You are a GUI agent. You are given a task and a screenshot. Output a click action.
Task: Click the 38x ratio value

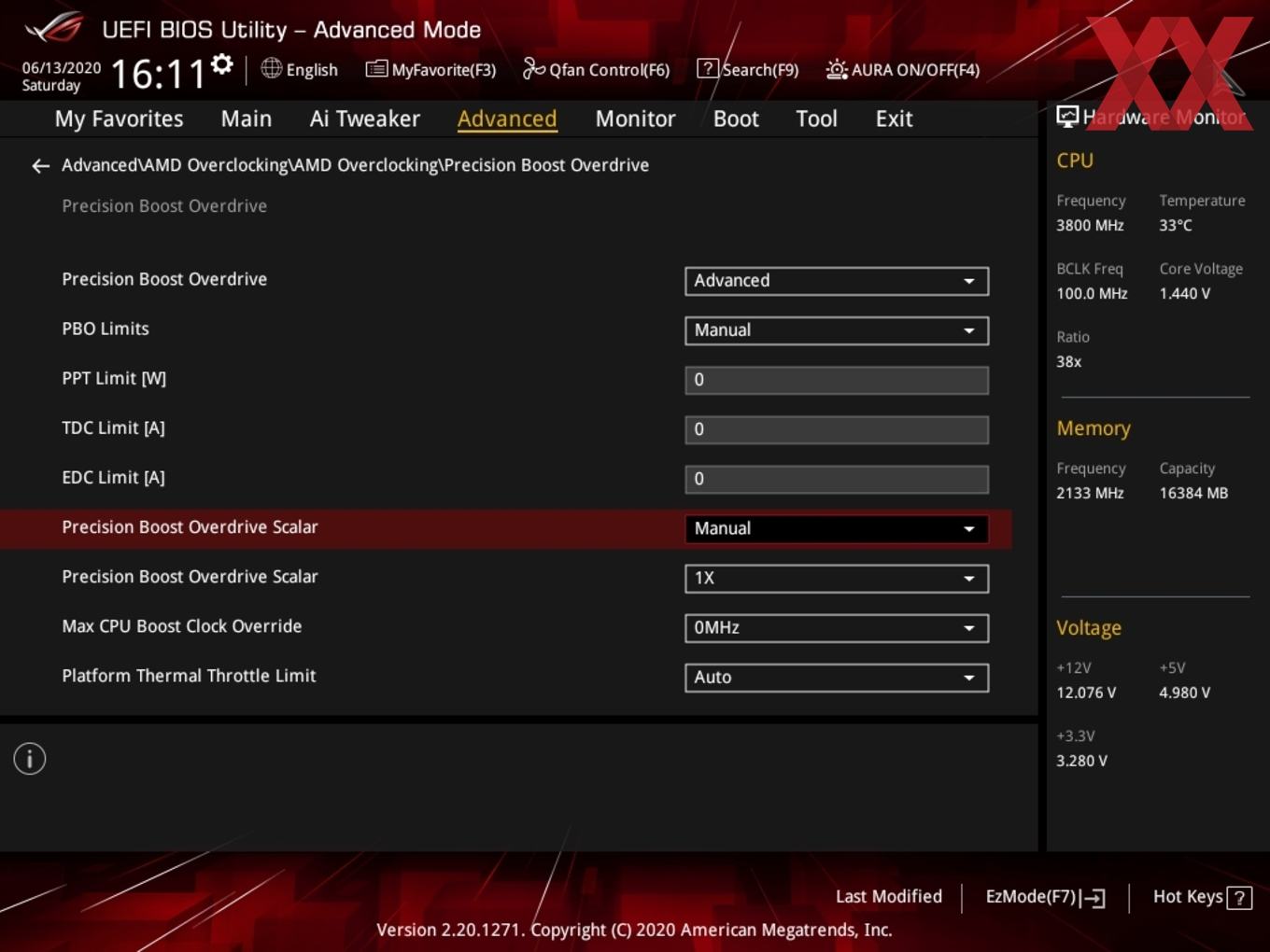click(1068, 361)
